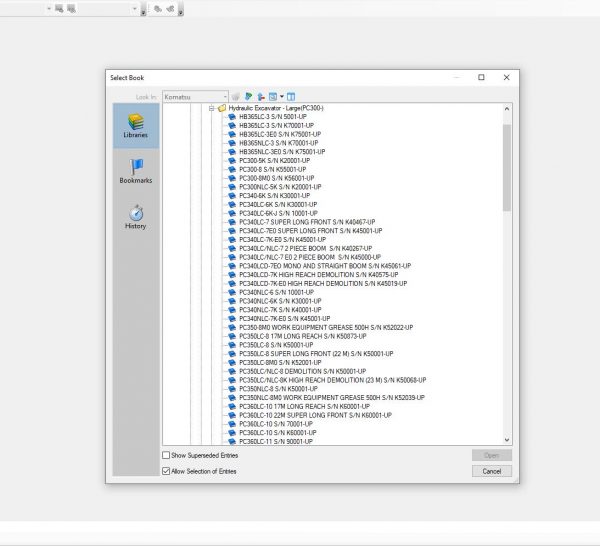Click book icon beside HB365NLC-3 S/N K70001-UP
The width and height of the screenshot is (600, 546).
232,143
